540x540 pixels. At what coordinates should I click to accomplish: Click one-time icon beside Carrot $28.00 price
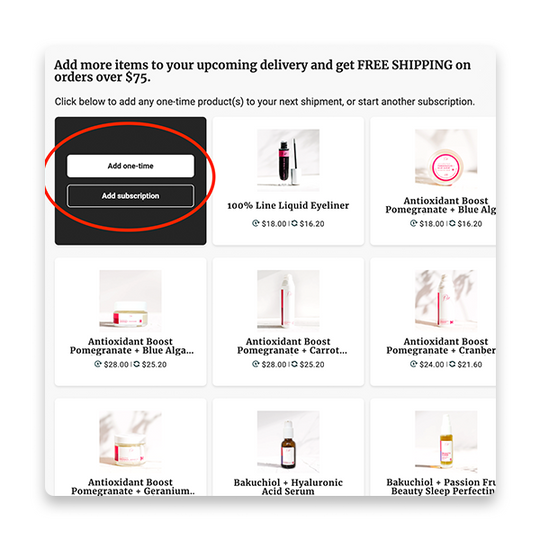coord(256,364)
